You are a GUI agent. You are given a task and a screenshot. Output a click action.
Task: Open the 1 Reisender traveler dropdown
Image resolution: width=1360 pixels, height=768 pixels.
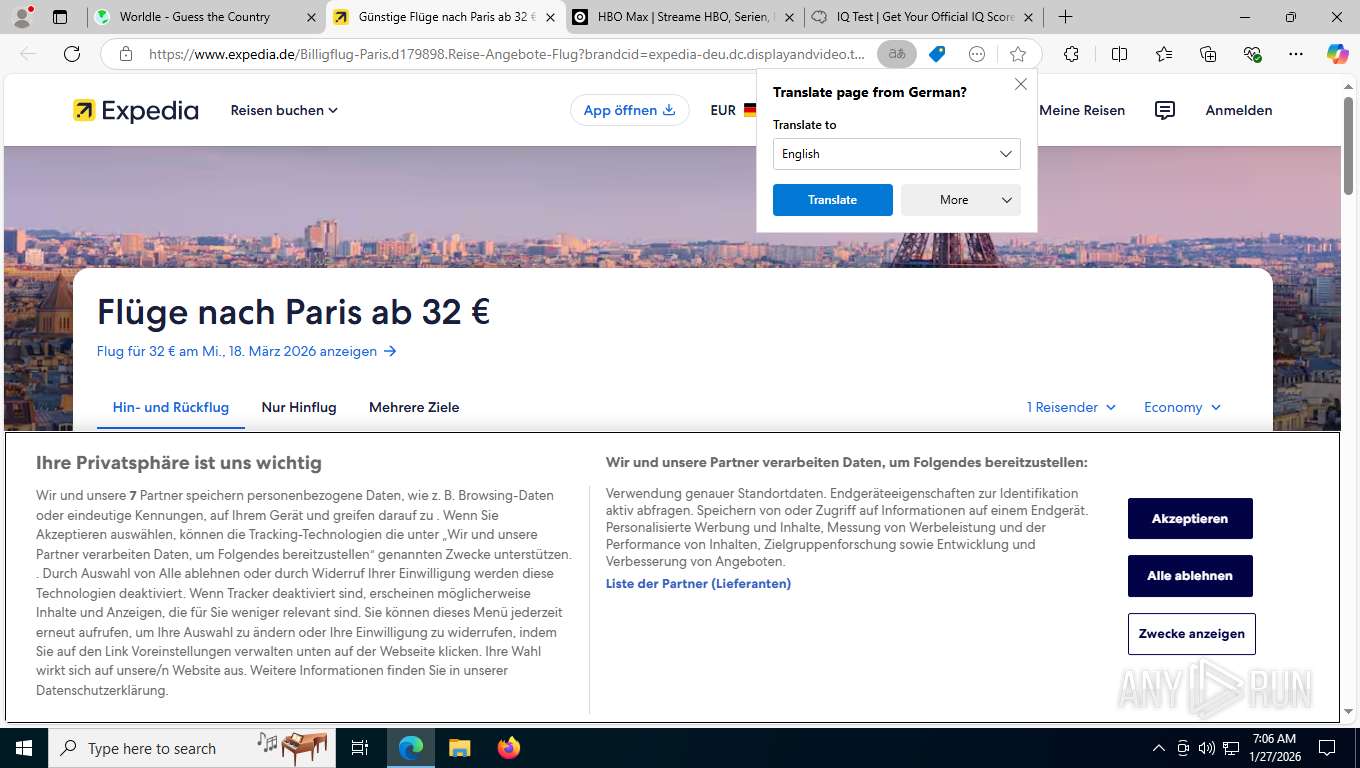1071,407
